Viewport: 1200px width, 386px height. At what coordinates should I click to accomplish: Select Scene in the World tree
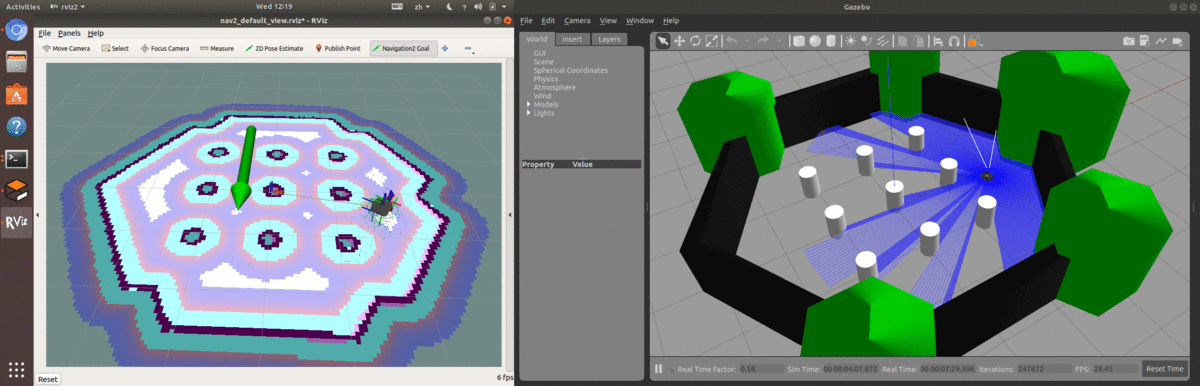click(544, 61)
